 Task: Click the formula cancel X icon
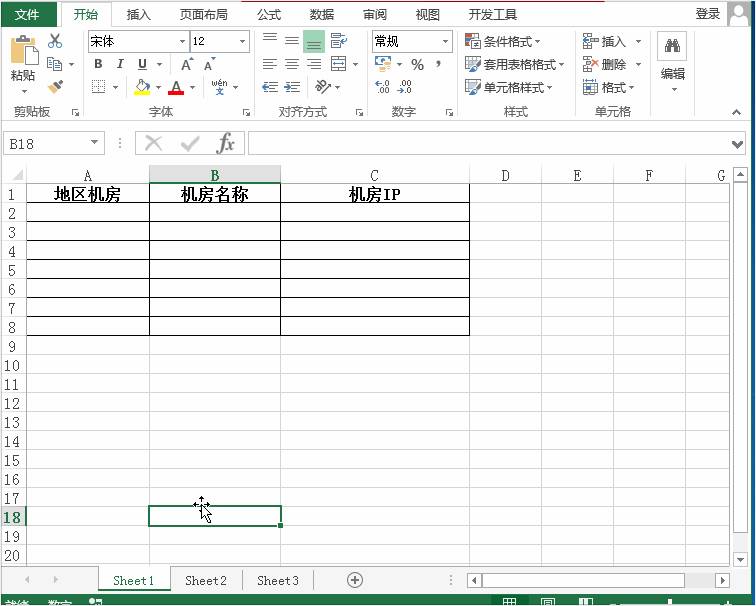tap(153, 143)
